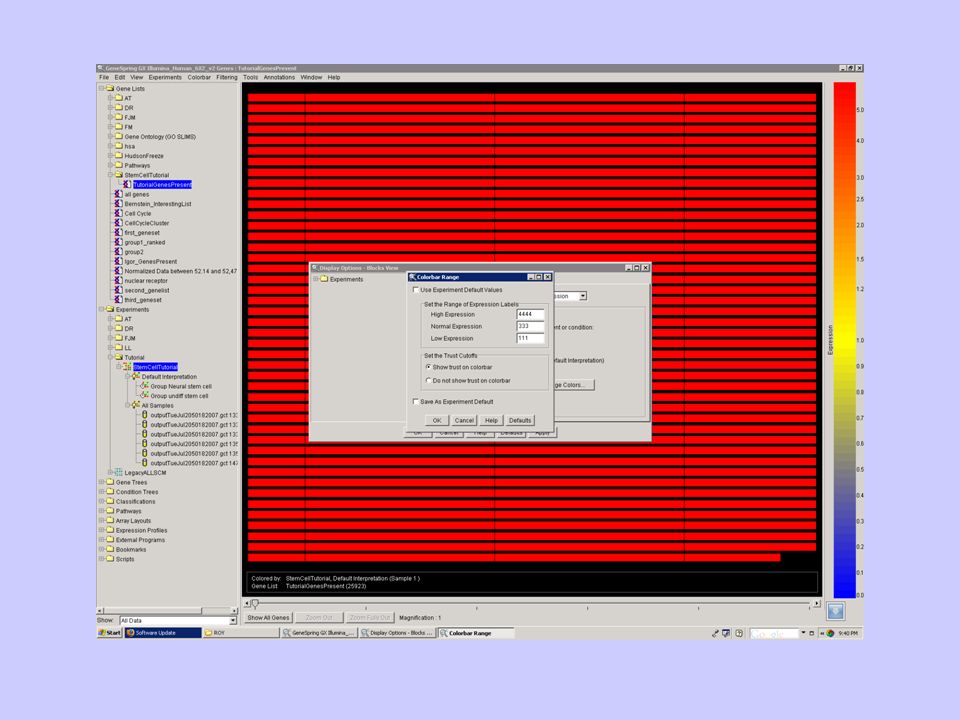Click Cancel in the Colorbar Range dialog

(x=464, y=421)
